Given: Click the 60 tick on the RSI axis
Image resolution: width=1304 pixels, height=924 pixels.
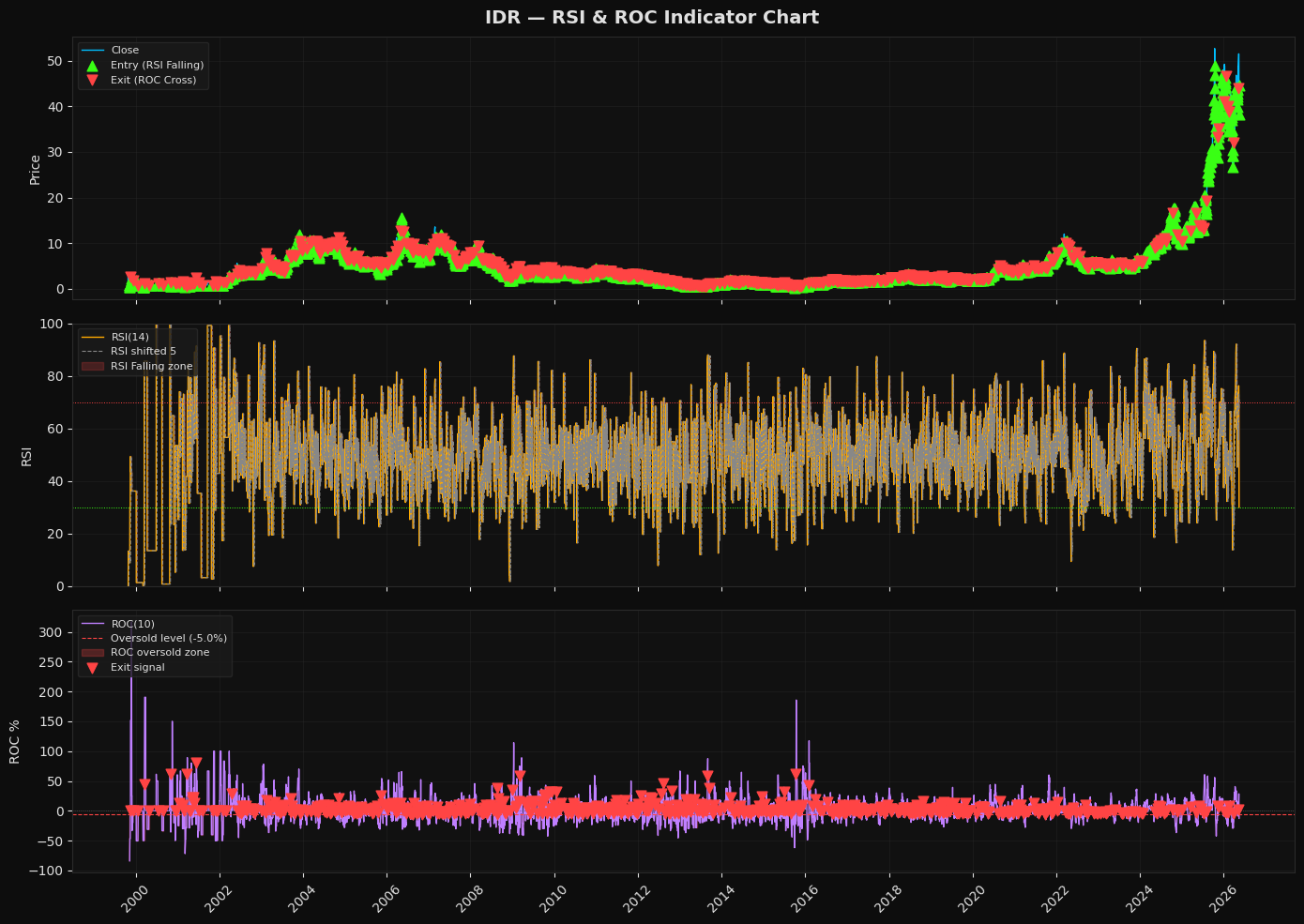Looking at the screenshot, I should click(55, 430).
